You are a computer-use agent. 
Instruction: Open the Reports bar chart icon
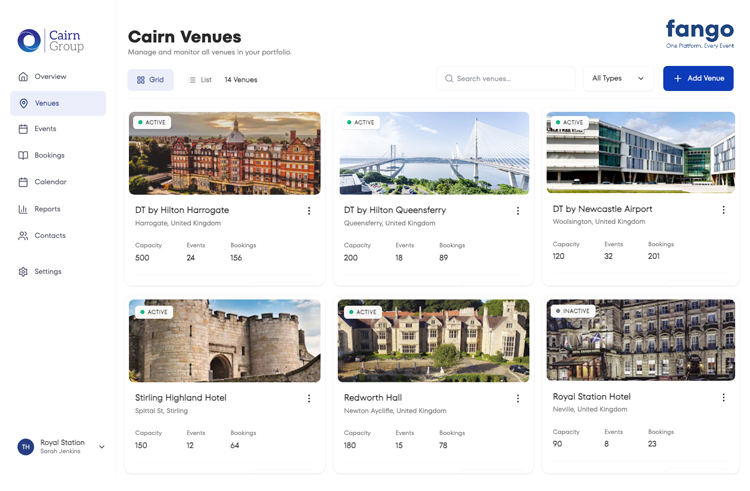(23, 209)
